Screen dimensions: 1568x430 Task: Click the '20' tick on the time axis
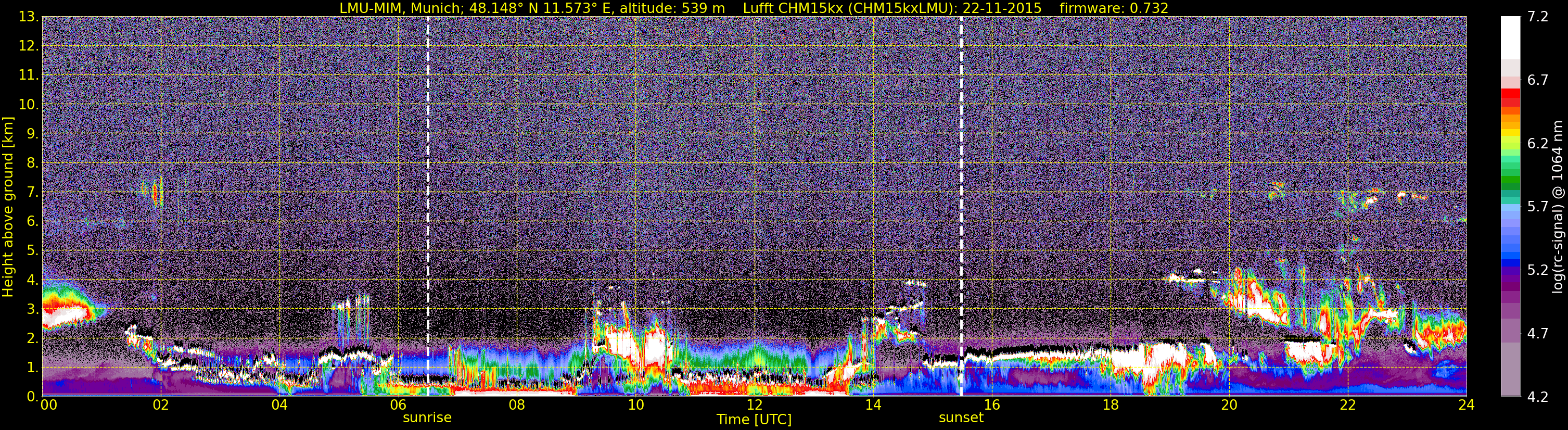pos(1229,406)
